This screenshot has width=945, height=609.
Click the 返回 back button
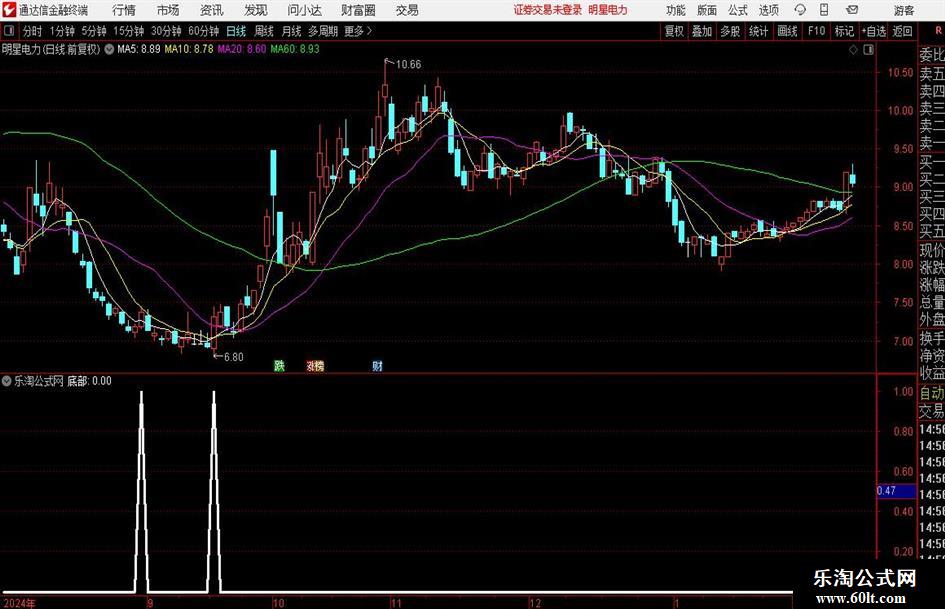tap(902, 31)
